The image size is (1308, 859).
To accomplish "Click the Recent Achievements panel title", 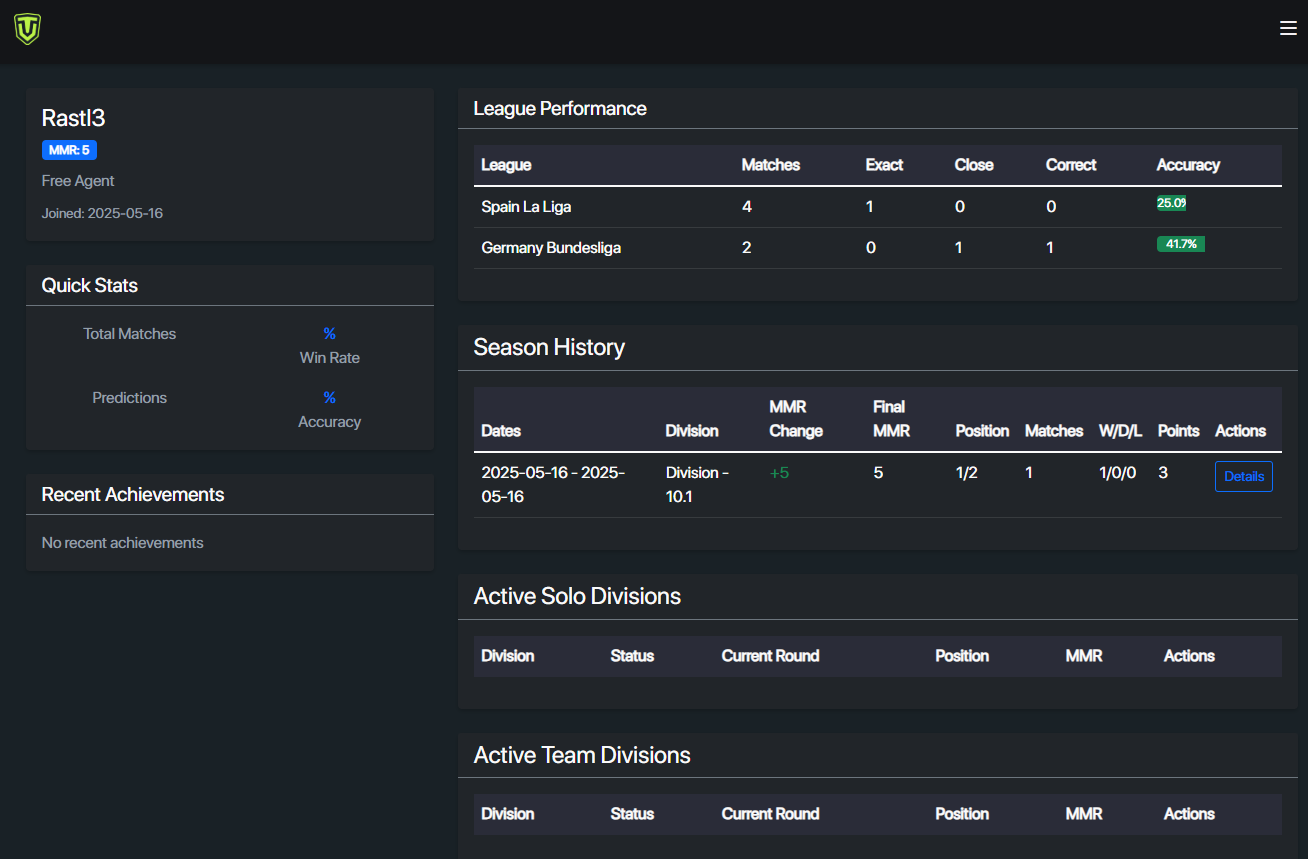I will click(x=133, y=495).
